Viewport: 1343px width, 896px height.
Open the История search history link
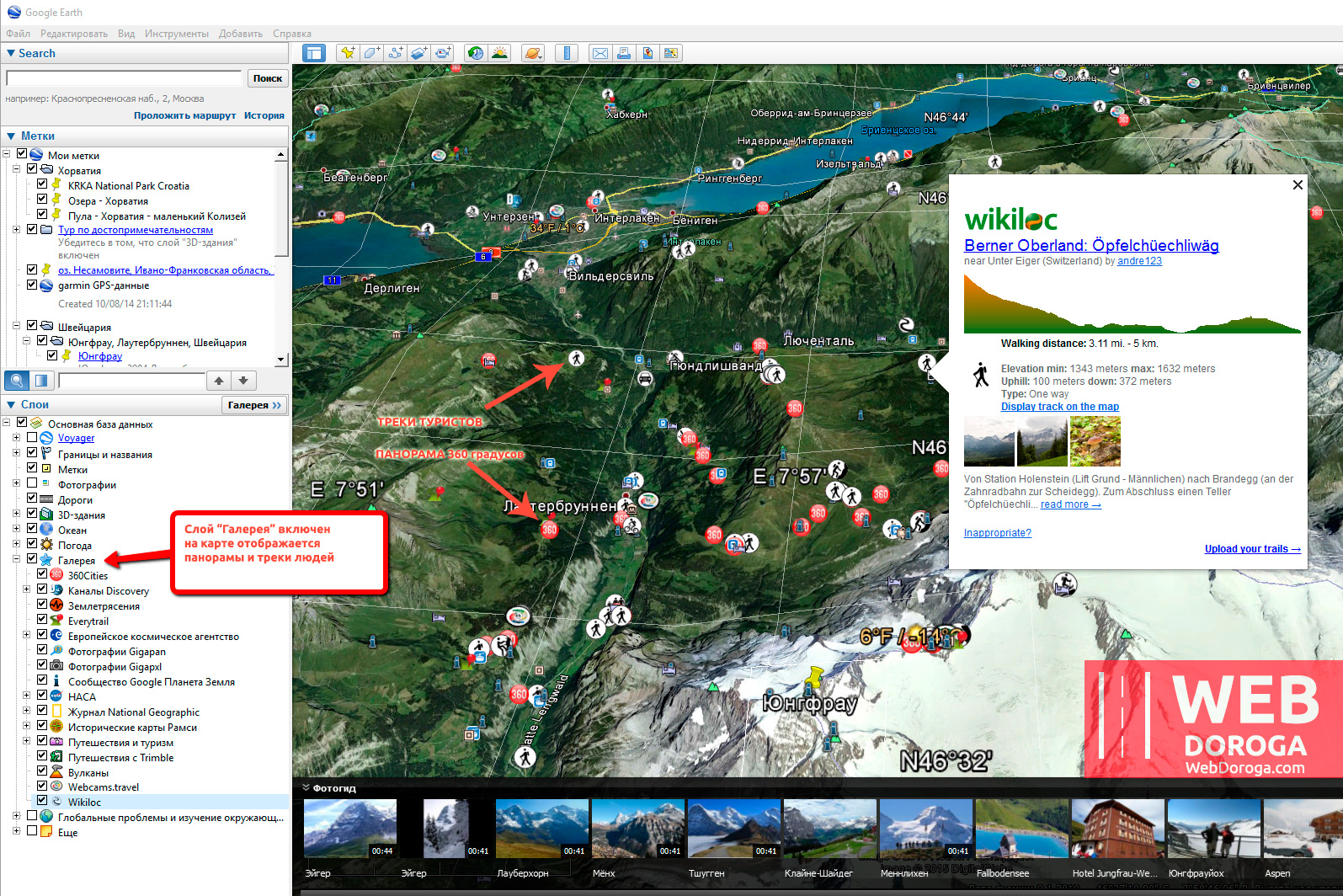(264, 115)
